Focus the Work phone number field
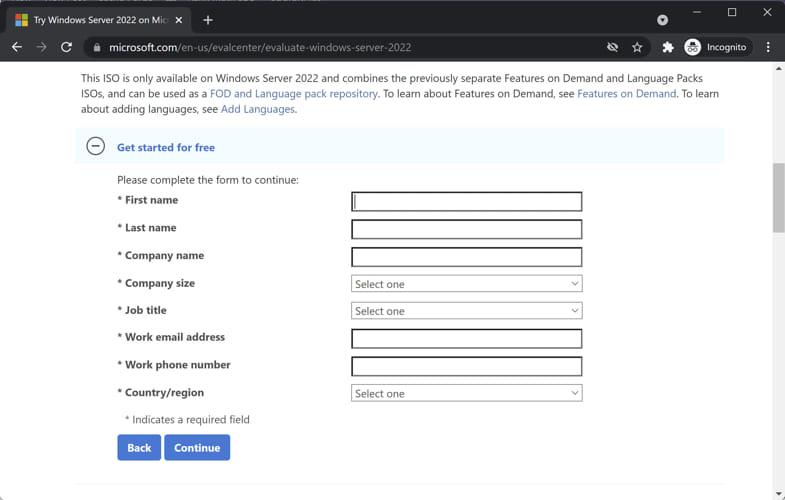This screenshot has width=785, height=500. (x=467, y=366)
